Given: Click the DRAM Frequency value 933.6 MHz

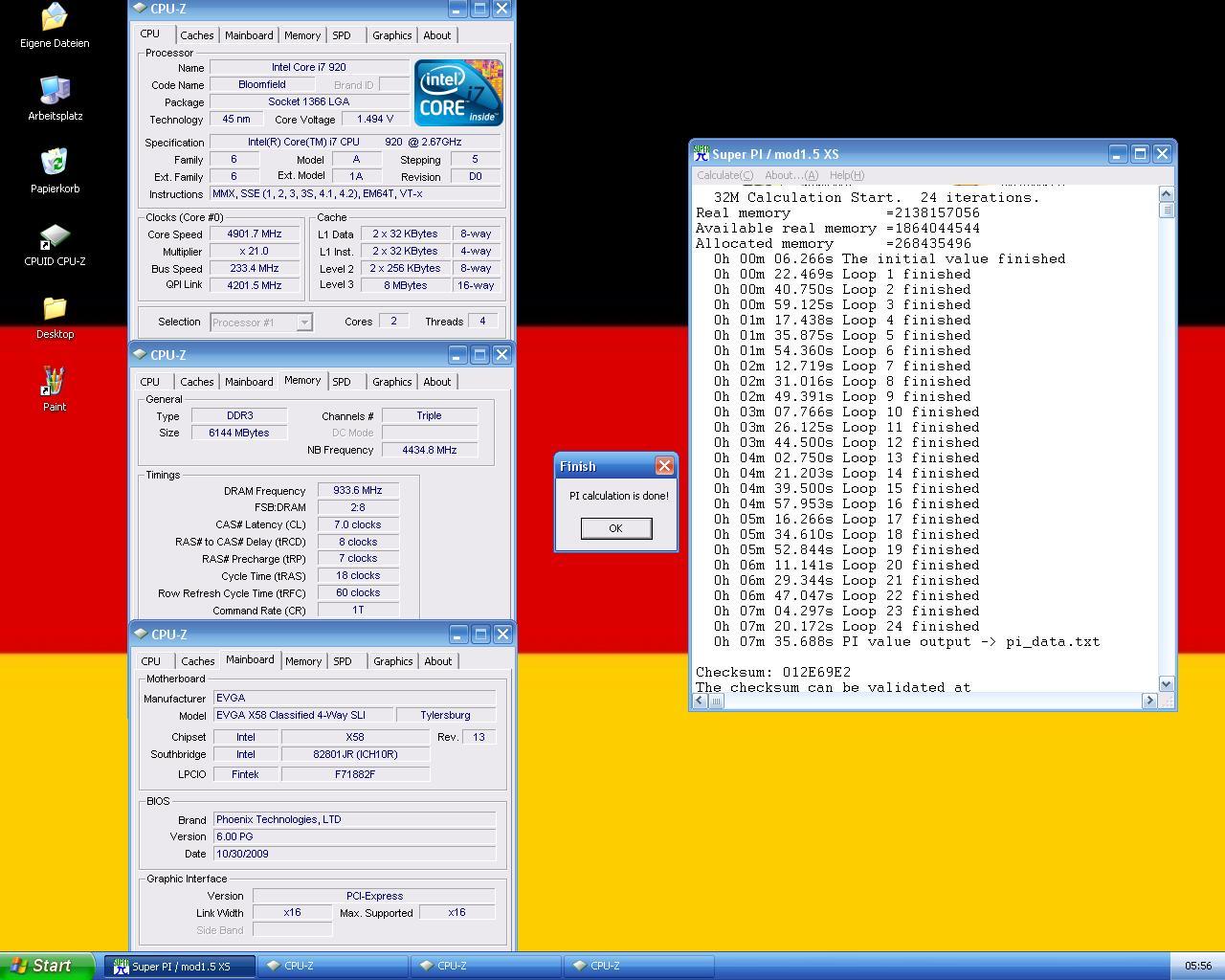Looking at the screenshot, I should pyautogui.click(x=358, y=491).
